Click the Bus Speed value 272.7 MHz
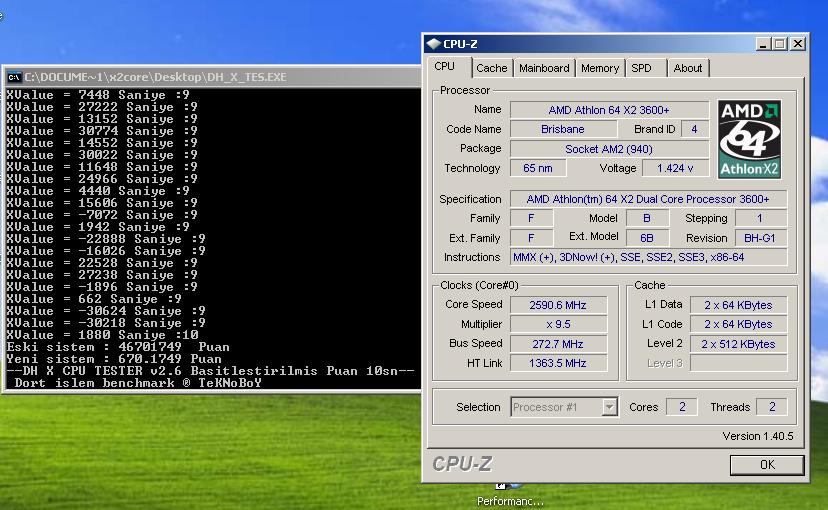This screenshot has height=510, width=828. pyautogui.click(x=558, y=344)
